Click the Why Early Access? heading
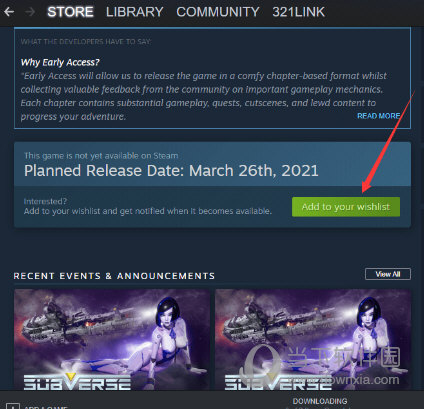The width and height of the screenshot is (424, 409). (60, 62)
